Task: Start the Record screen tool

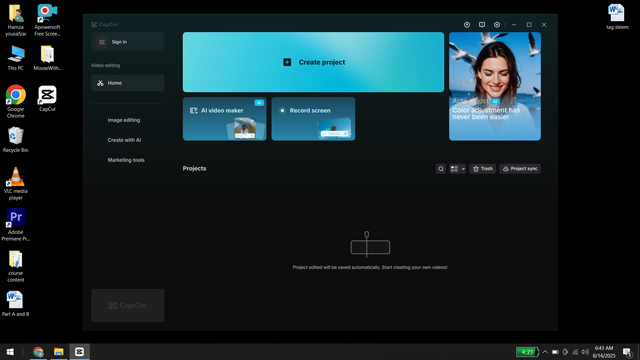Action: pos(313,119)
